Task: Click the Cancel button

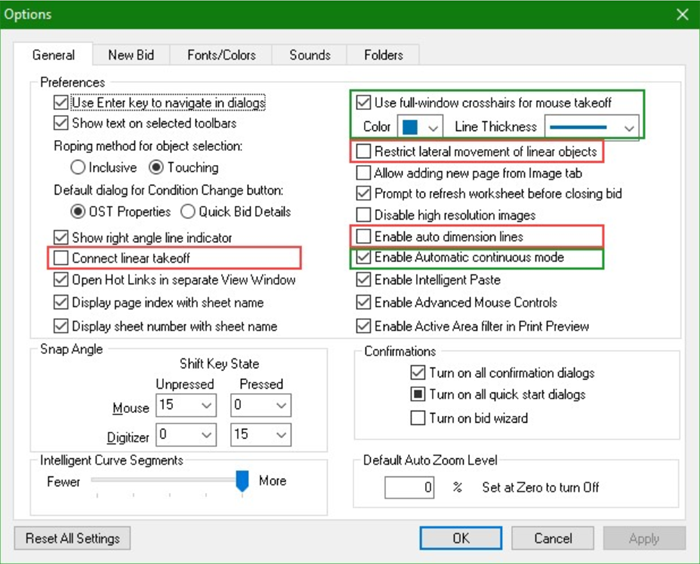Action: click(553, 538)
